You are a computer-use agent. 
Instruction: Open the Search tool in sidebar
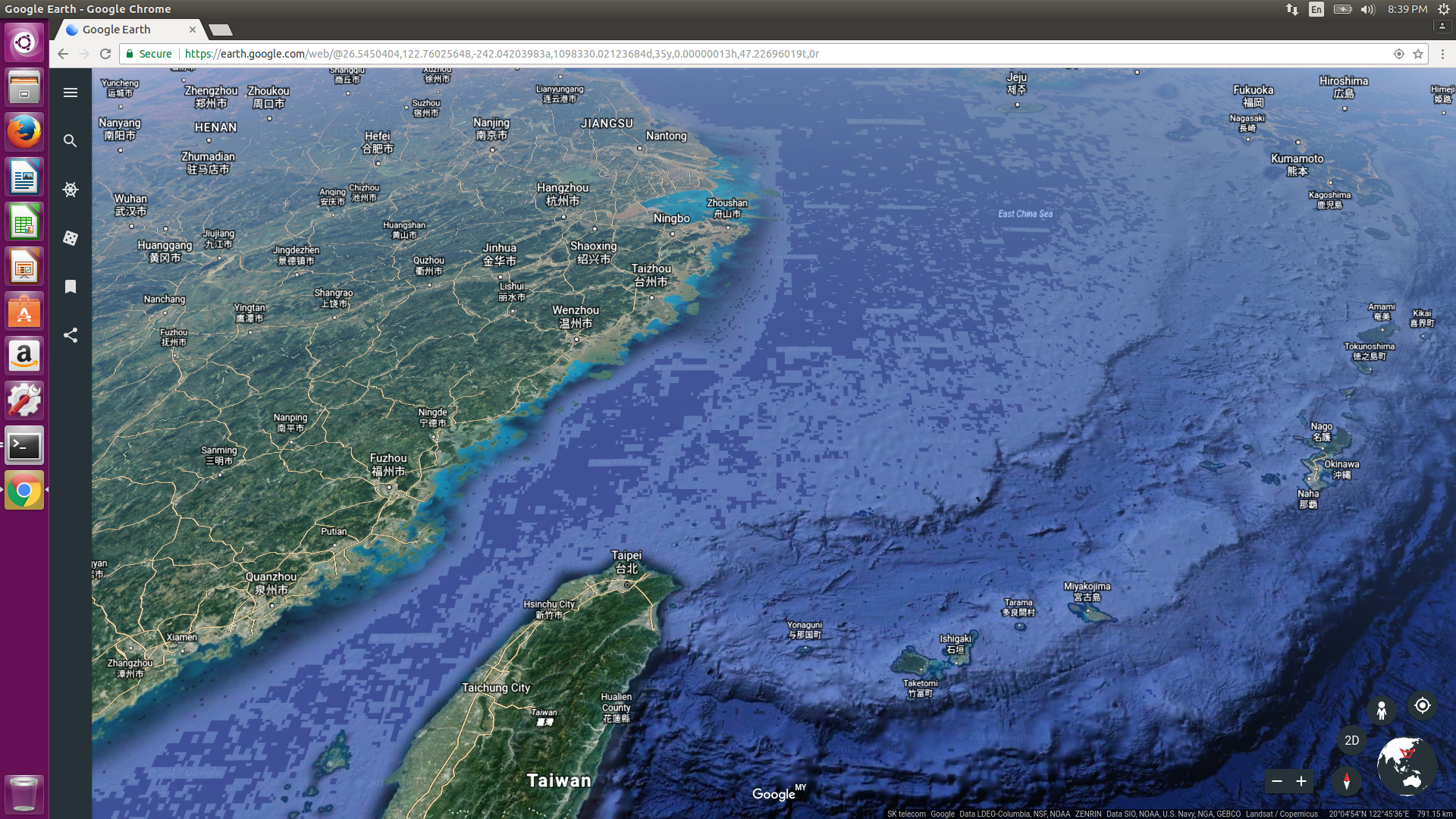pyautogui.click(x=71, y=141)
